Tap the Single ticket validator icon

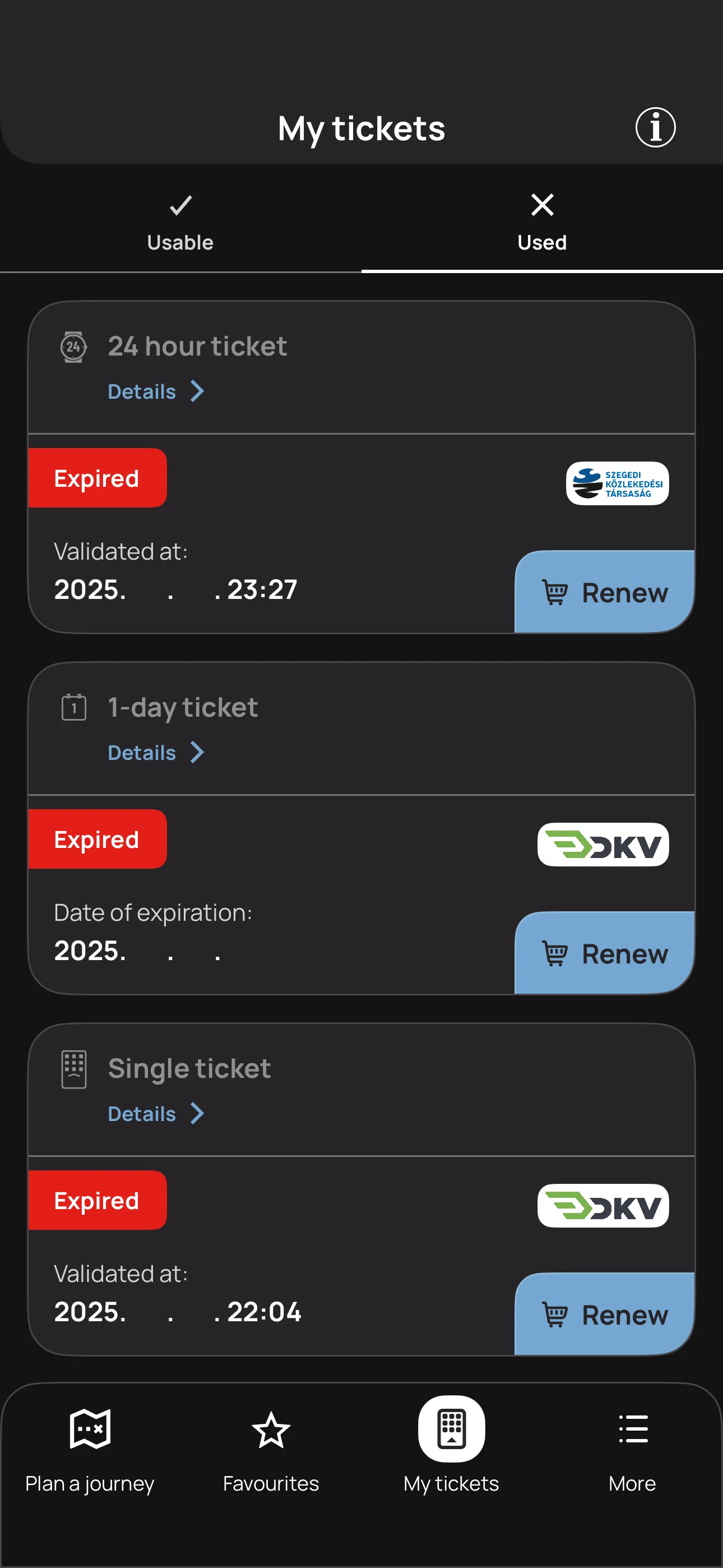73,1069
